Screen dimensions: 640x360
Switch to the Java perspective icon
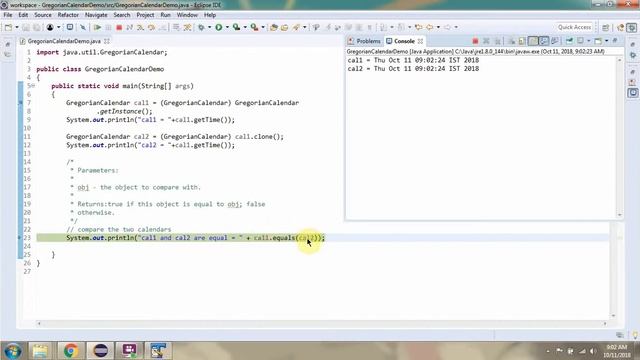[621, 27]
